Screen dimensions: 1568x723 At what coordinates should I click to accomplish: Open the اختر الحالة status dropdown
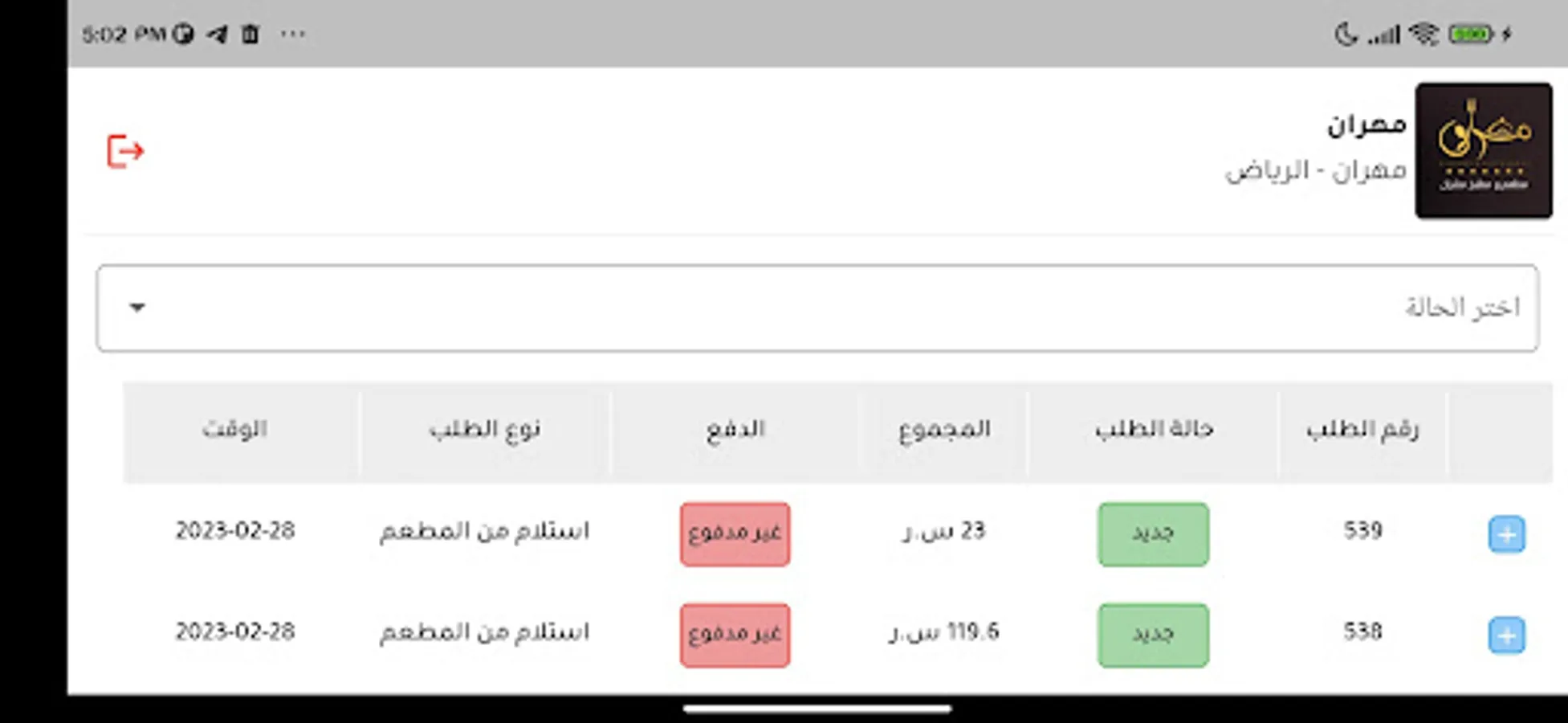pyautogui.click(x=817, y=308)
